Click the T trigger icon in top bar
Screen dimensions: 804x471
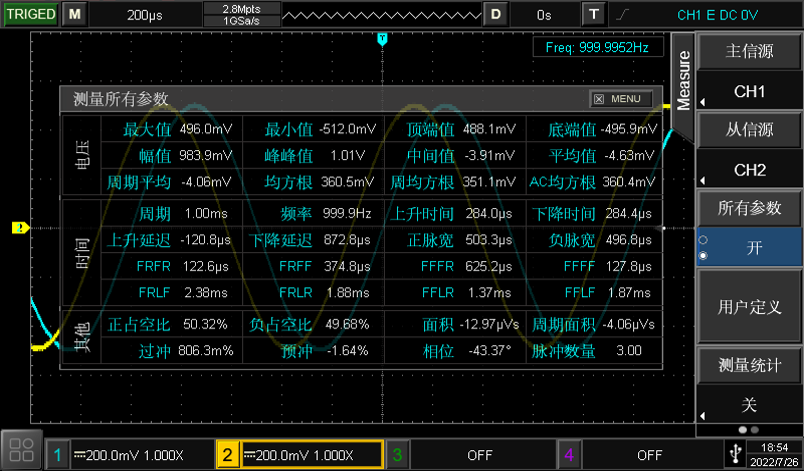coord(594,15)
